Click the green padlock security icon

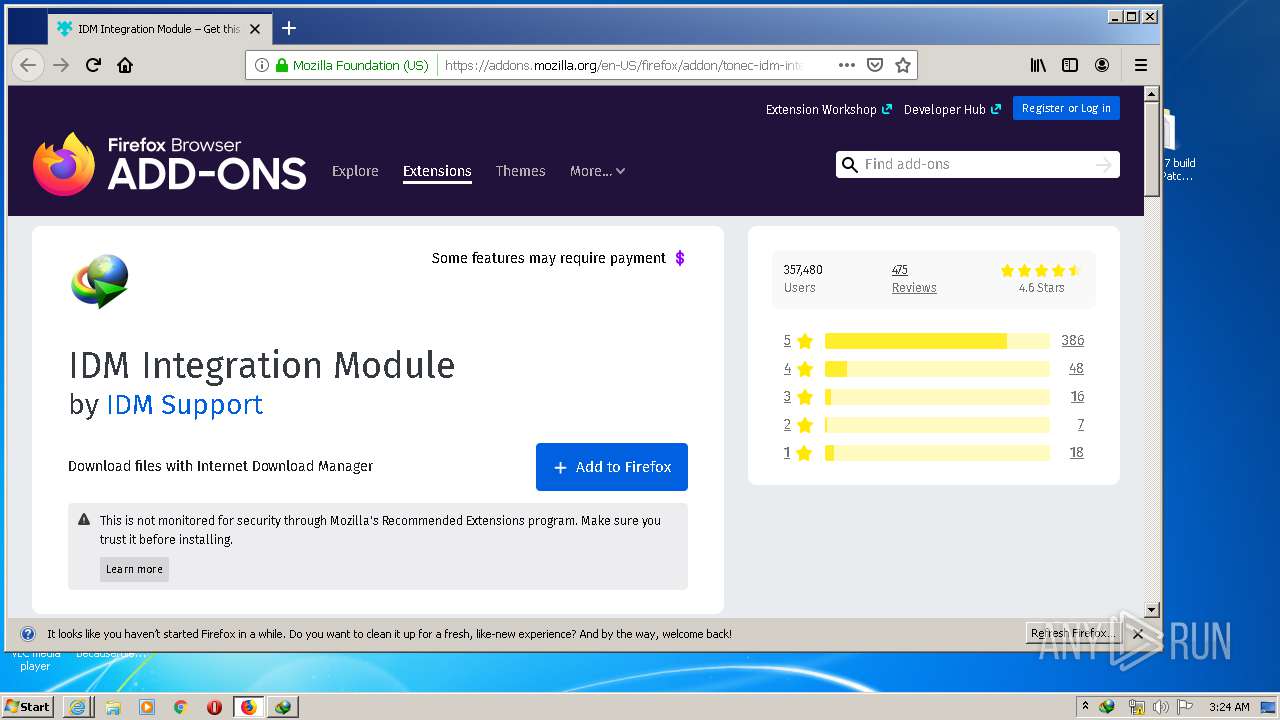[282, 65]
